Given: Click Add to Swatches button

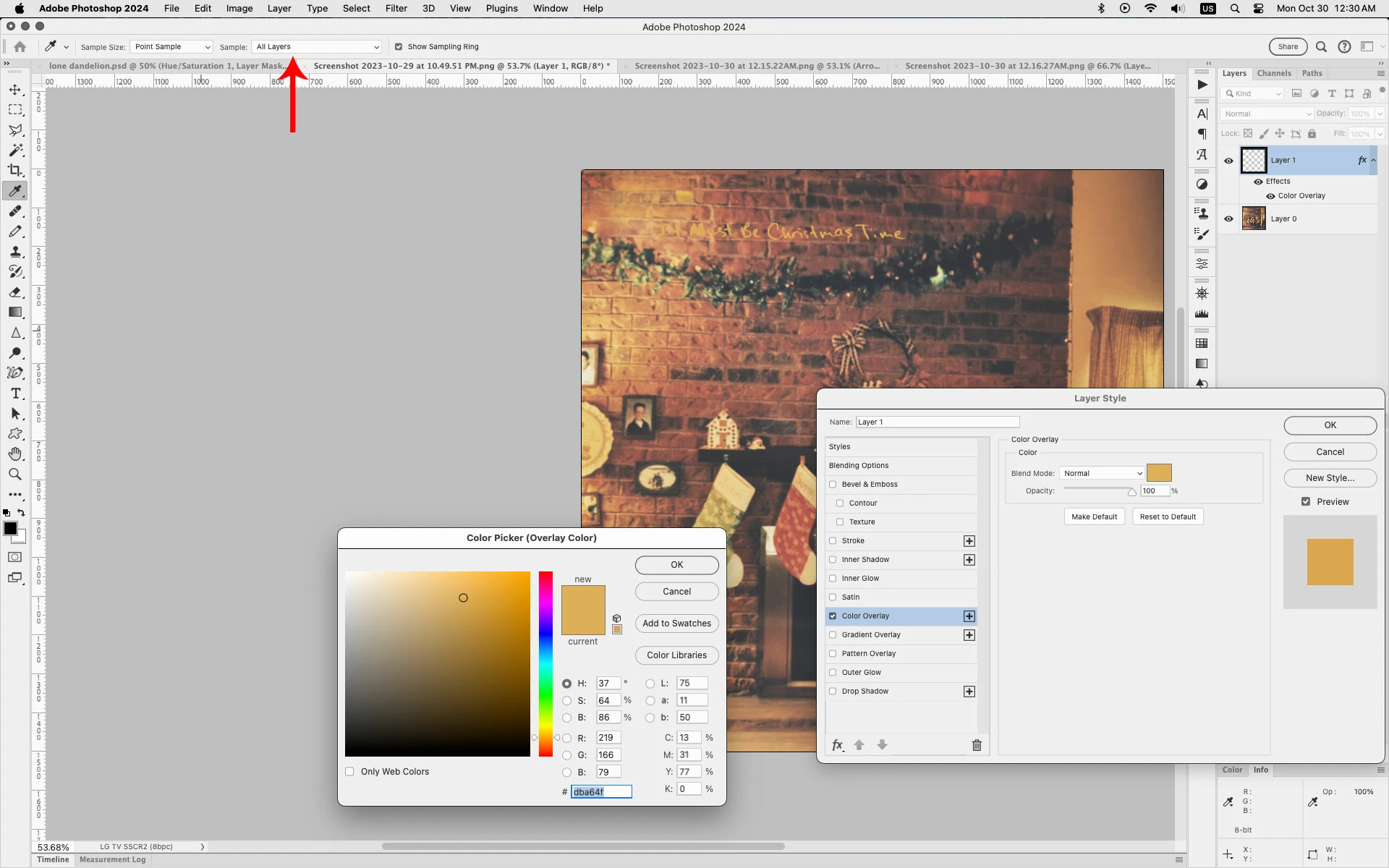Looking at the screenshot, I should click(676, 624).
